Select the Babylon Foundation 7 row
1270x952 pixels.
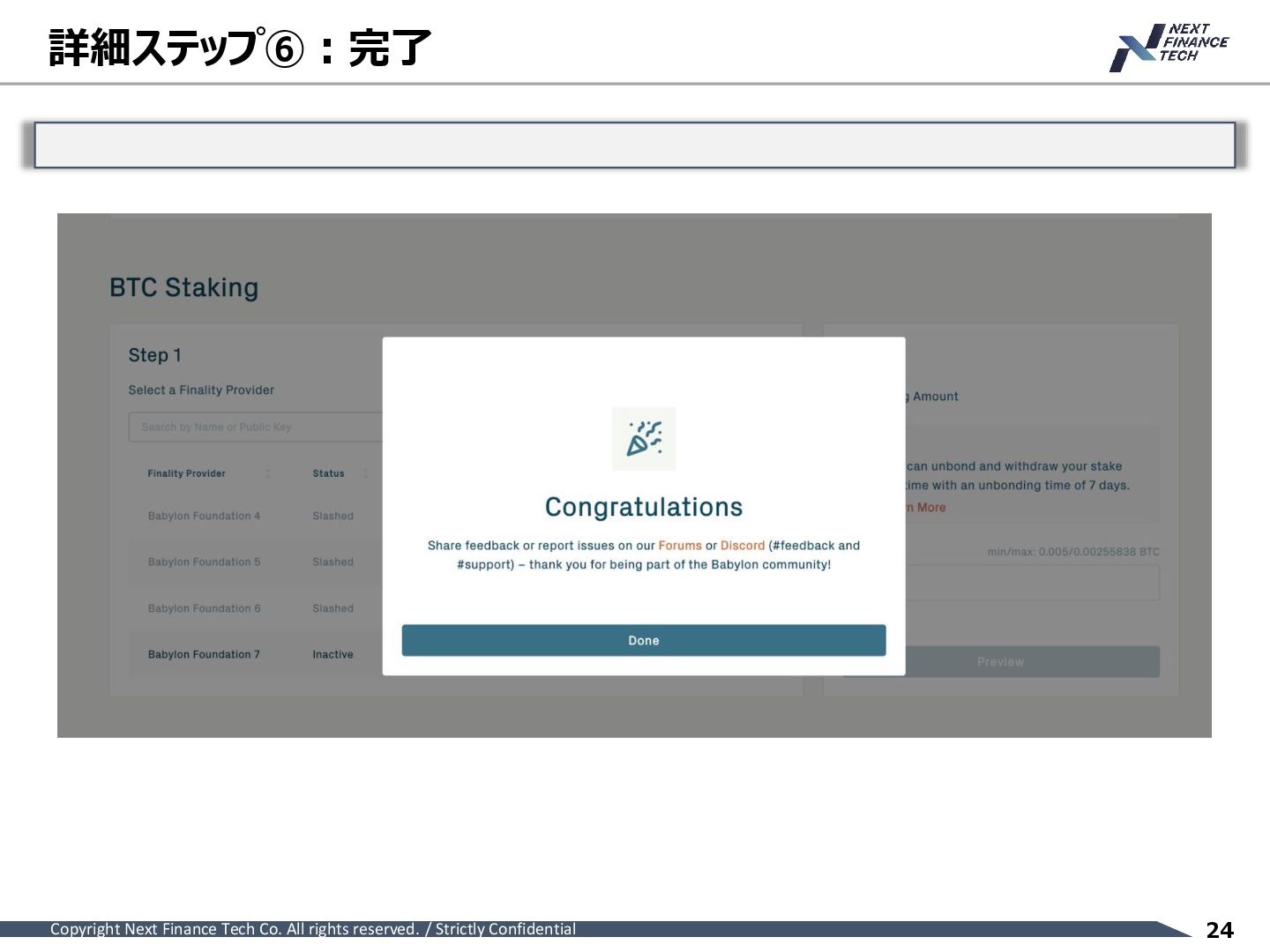point(256,654)
